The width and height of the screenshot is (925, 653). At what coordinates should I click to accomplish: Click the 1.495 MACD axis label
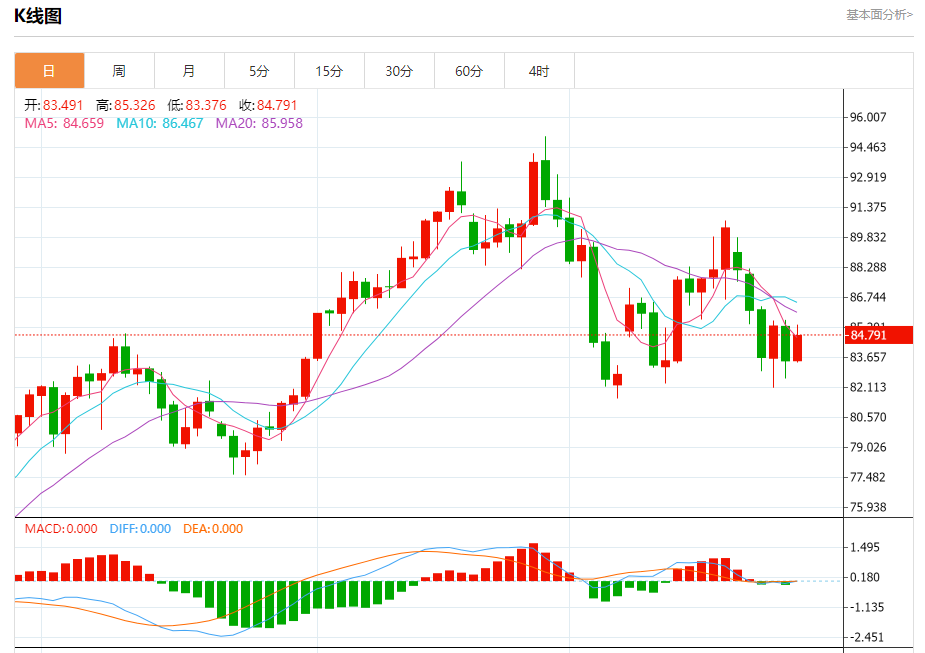(864, 547)
